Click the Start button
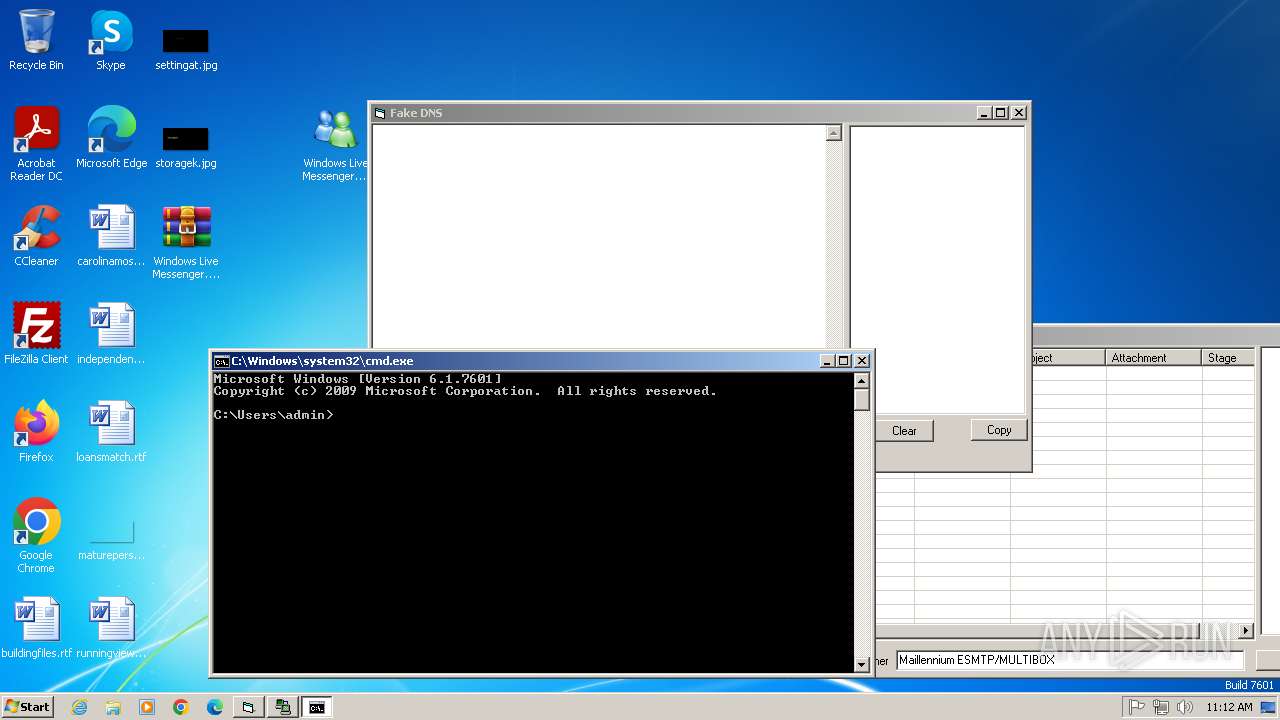1280x720 pixels. click(28, 707)
